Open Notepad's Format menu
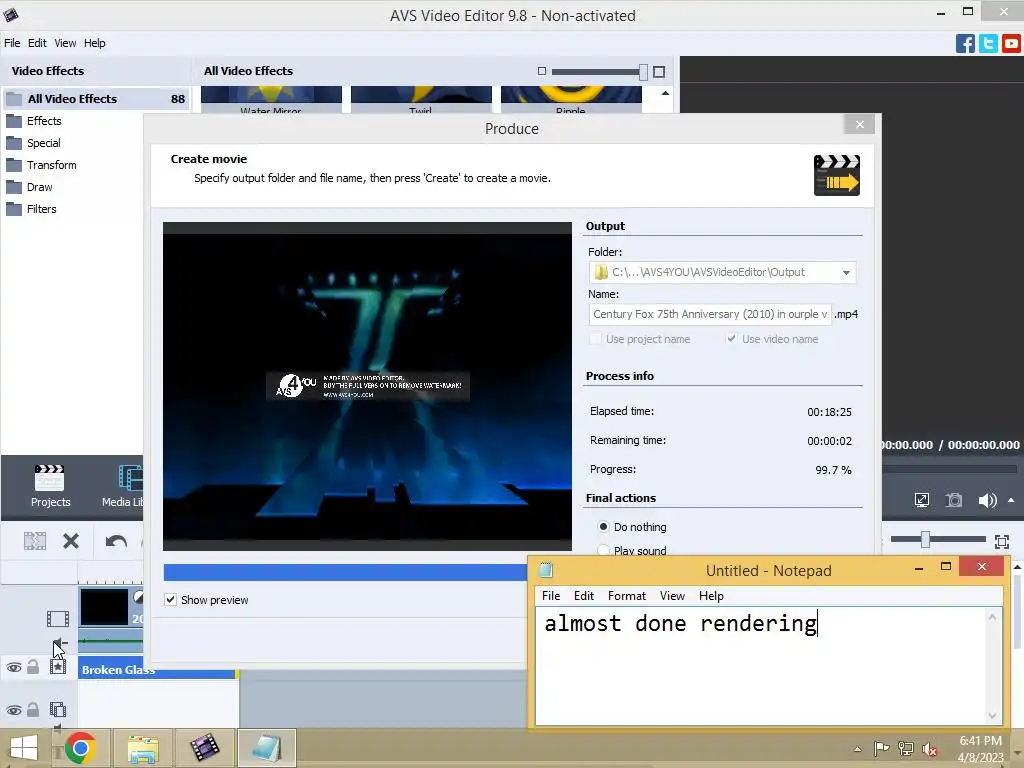 (x=626, y=596)
